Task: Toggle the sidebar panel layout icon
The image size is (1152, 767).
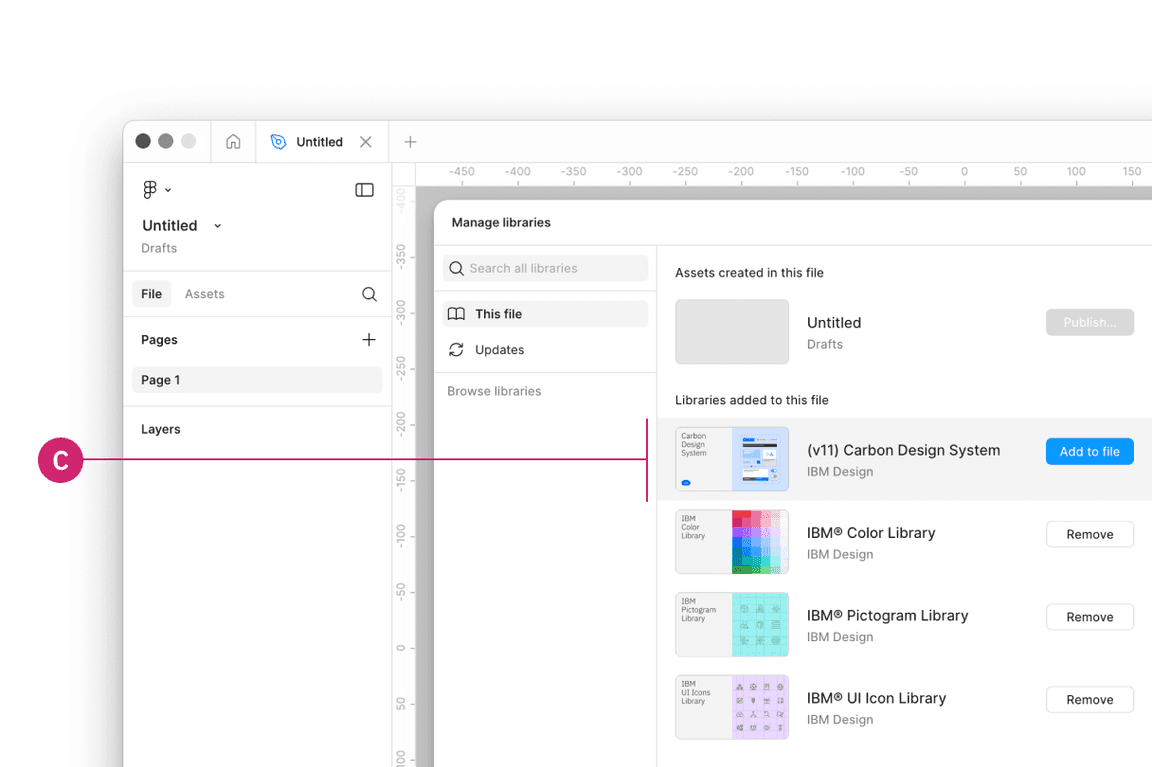Action: (x=364, y=190)
